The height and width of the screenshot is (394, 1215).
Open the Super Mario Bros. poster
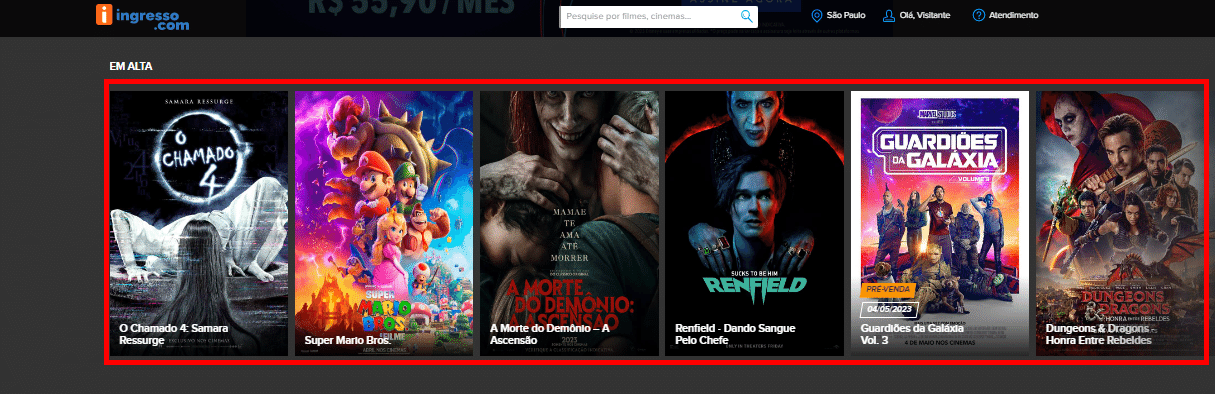pyautogui.click(x=384, y=223)
